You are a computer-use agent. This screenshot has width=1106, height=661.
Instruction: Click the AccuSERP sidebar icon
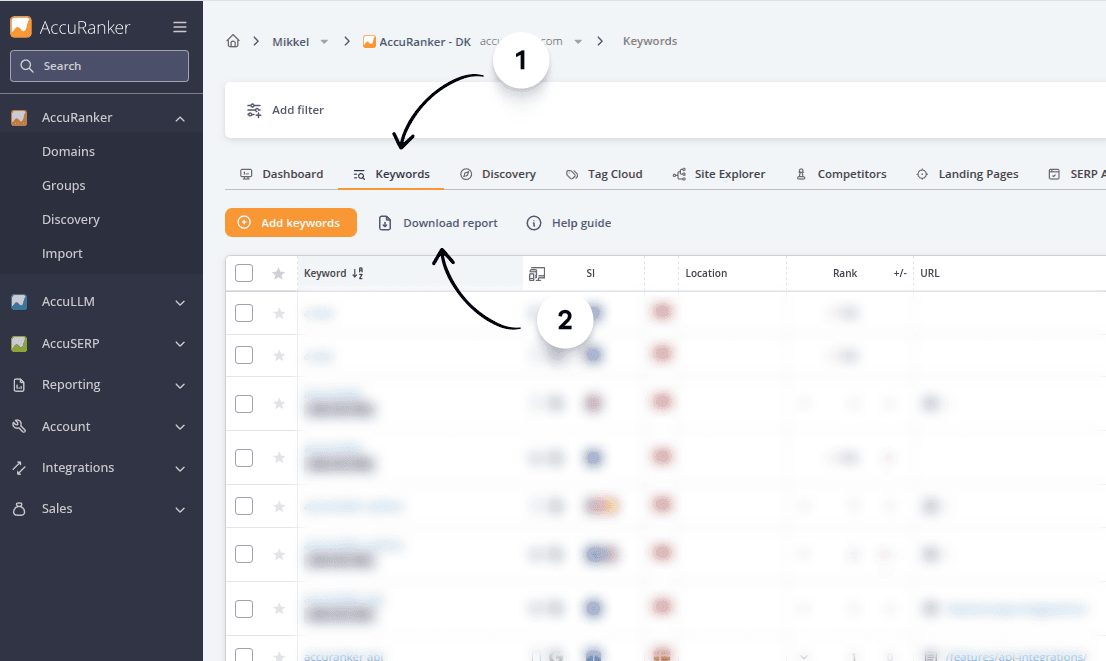(19, 344)
